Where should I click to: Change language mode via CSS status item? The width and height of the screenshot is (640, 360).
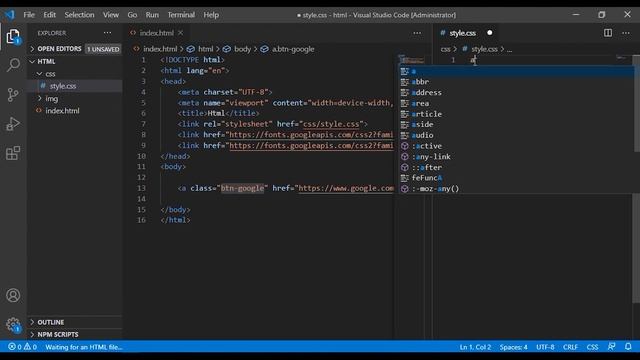592,347
